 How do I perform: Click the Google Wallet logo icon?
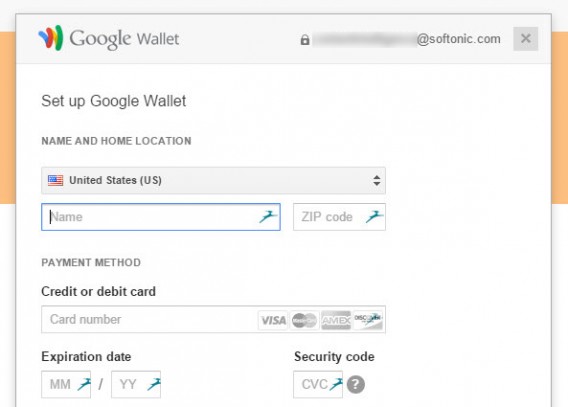click(51, 38)
